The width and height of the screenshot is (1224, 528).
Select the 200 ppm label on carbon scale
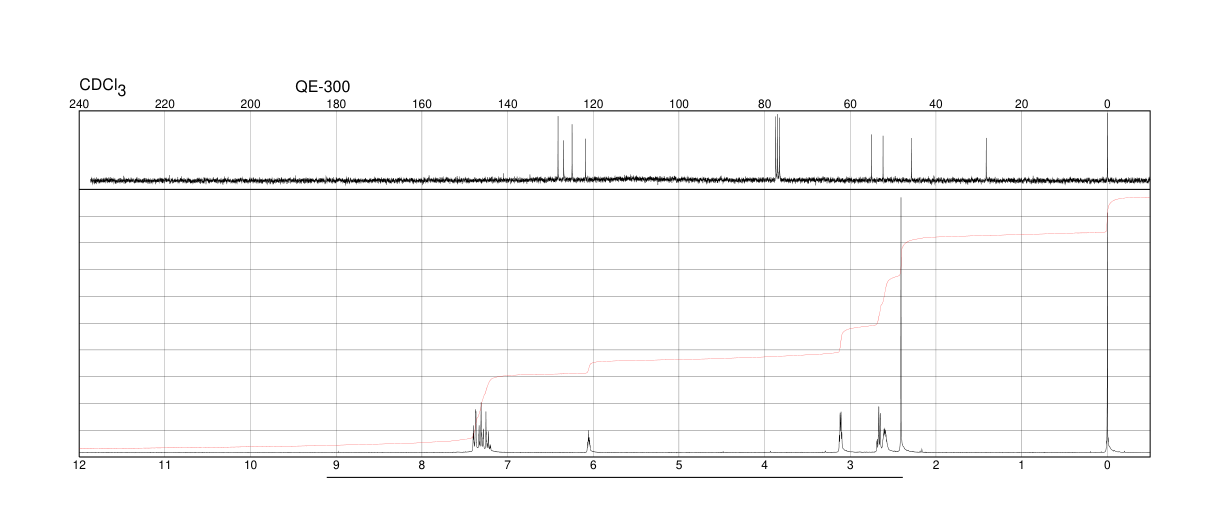(x=251, y=104)
